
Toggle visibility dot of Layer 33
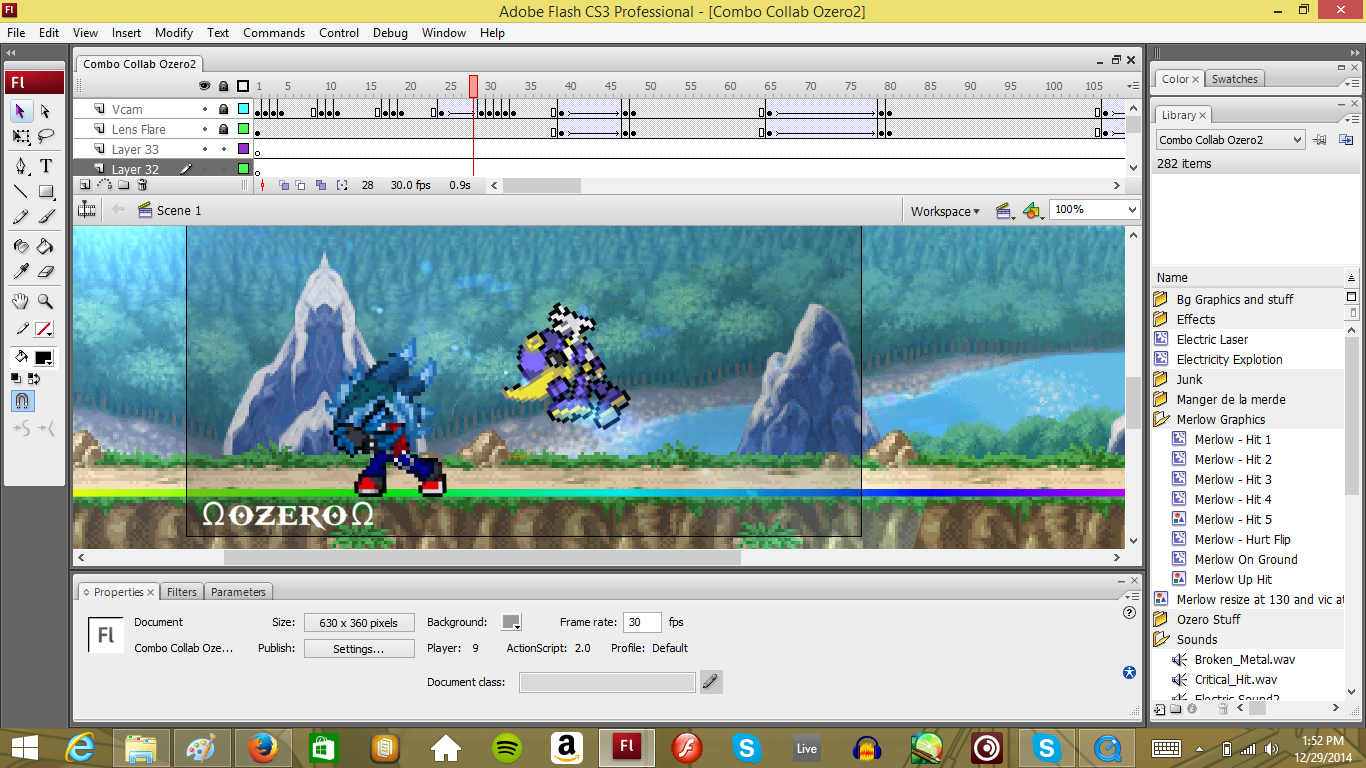[205, 149]
